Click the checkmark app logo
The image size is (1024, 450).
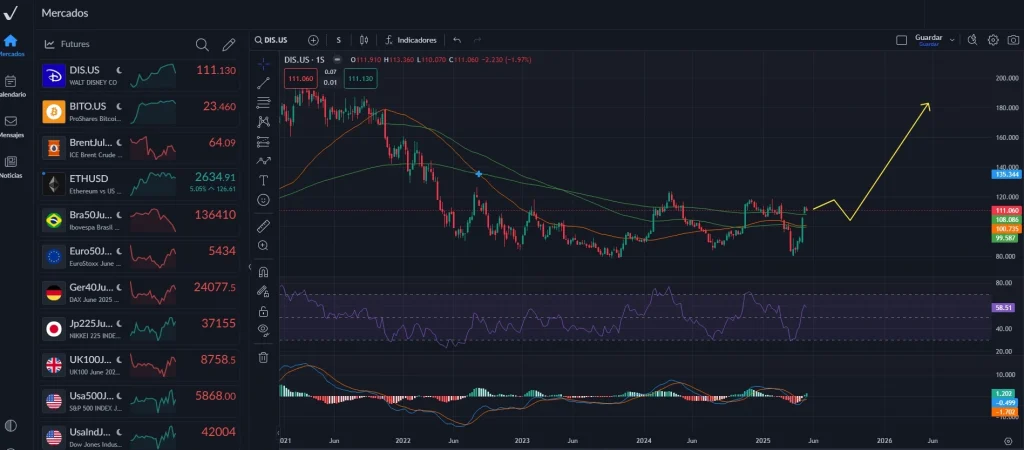[10, 12]
